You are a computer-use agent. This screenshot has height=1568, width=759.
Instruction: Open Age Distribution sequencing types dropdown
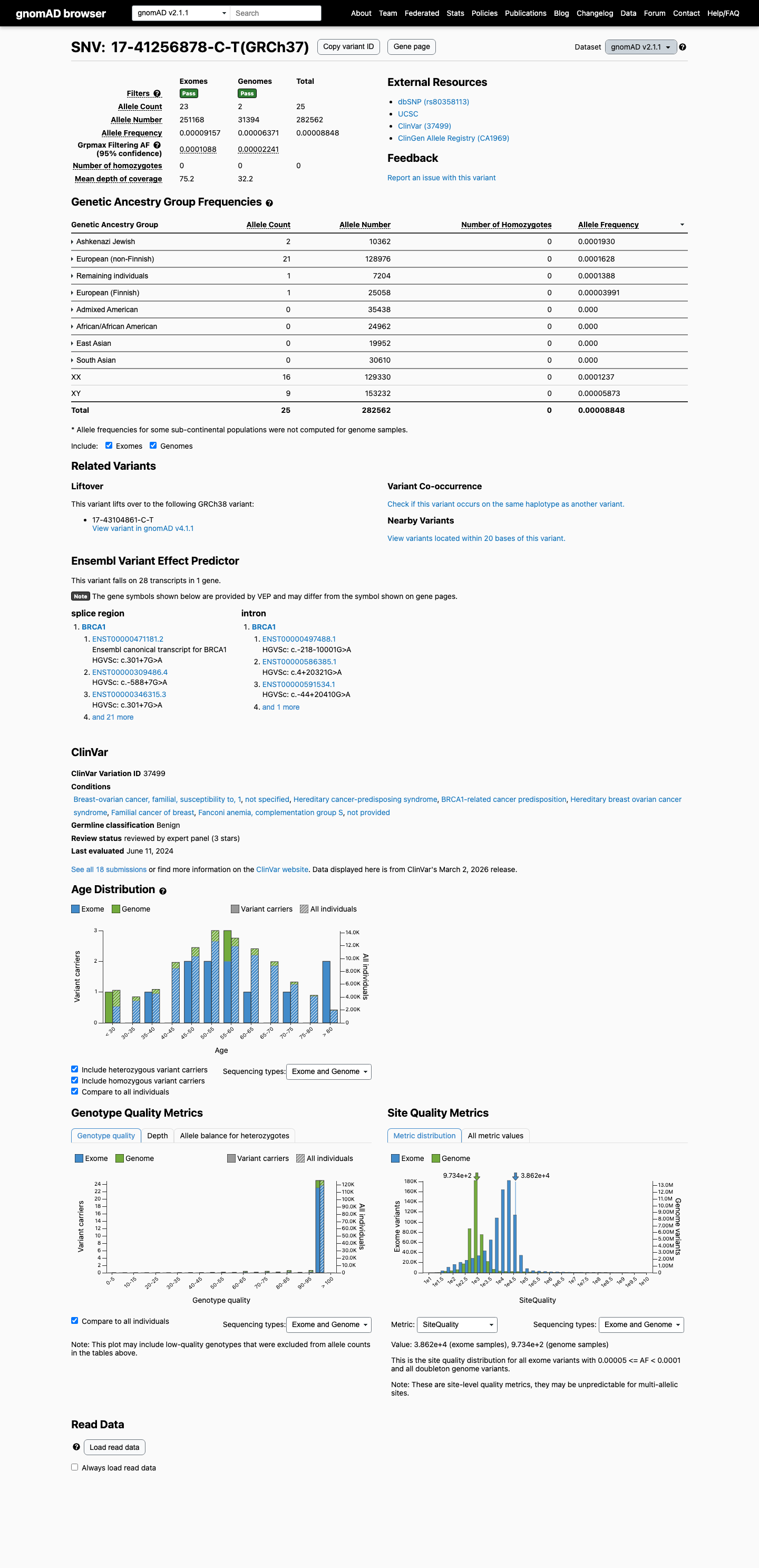coord(329,1071)
